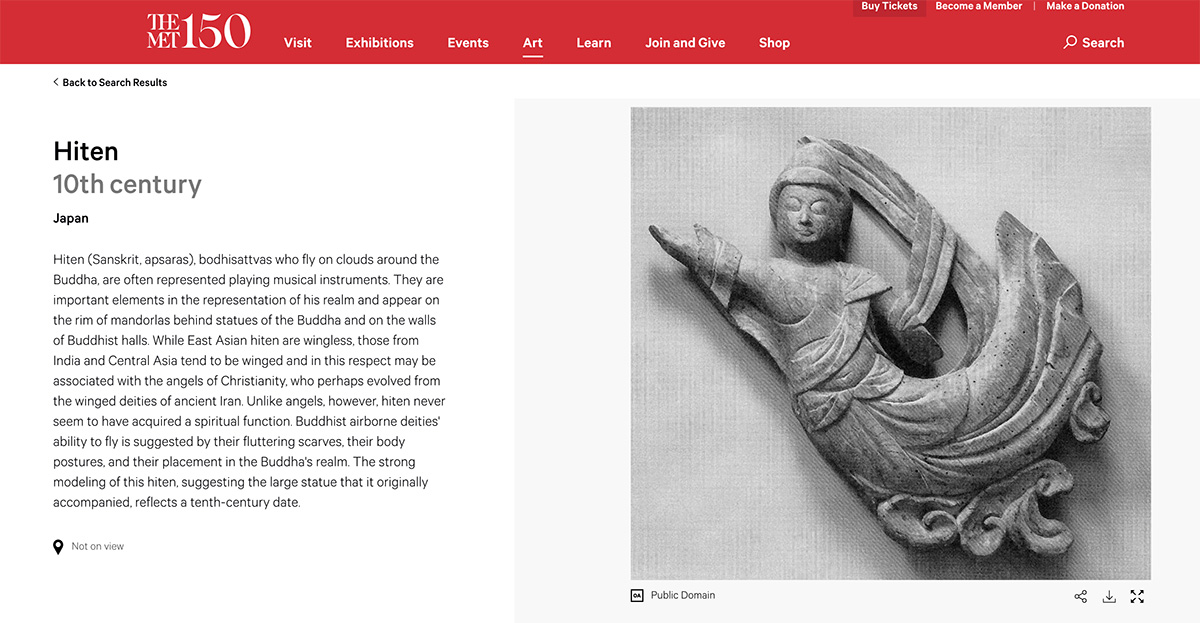1200x623 pixels.
Task: Select the Art navigation item
Action: click(x=532, y=43)
